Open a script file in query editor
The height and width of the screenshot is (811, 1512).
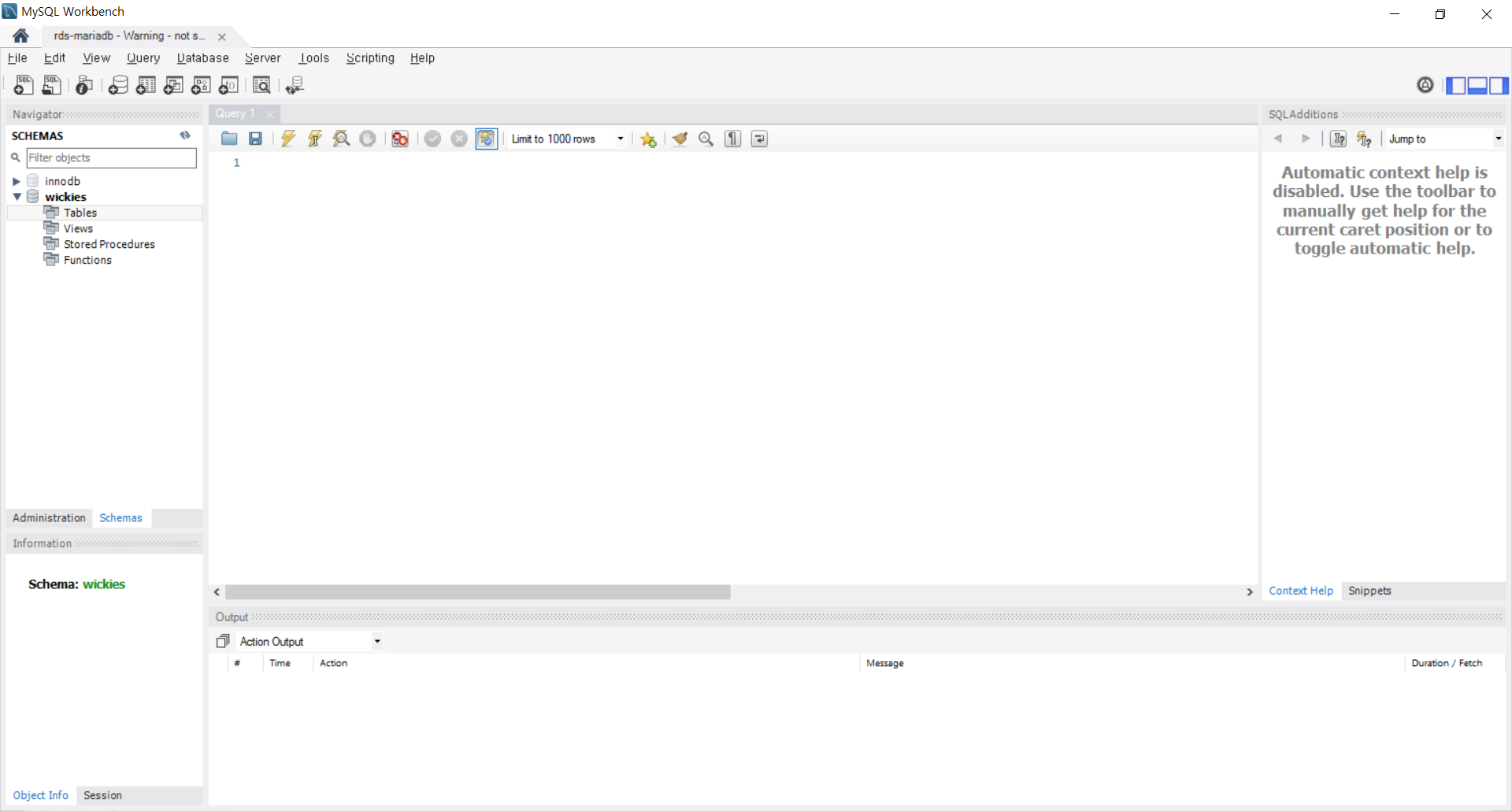click(x=229, y=139)
